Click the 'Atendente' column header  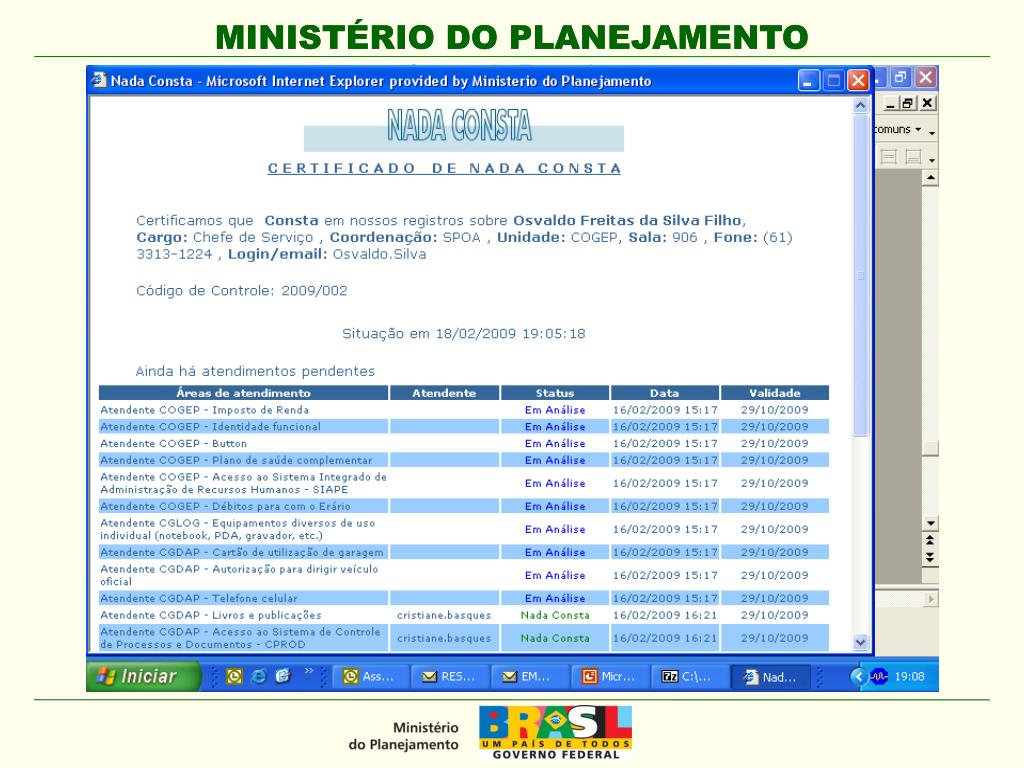[444, 393]
